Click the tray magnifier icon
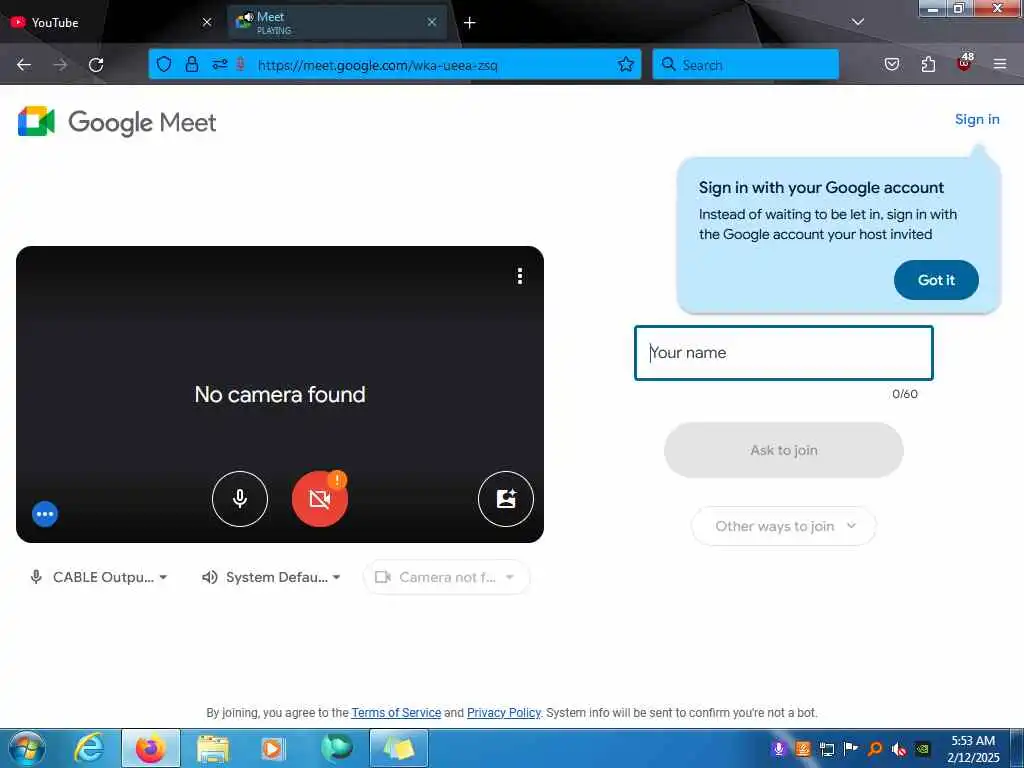Viewport: 1024px width, 768px height. point(875,749)
